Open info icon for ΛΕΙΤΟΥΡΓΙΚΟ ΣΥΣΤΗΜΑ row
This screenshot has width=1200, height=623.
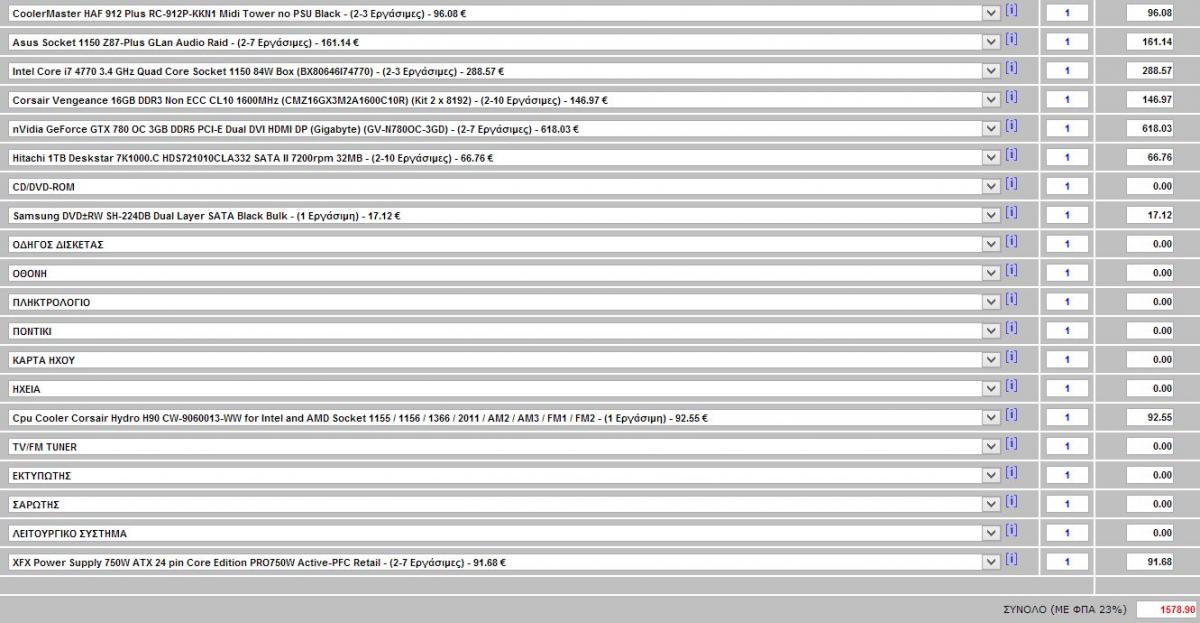pos(1011,530)
